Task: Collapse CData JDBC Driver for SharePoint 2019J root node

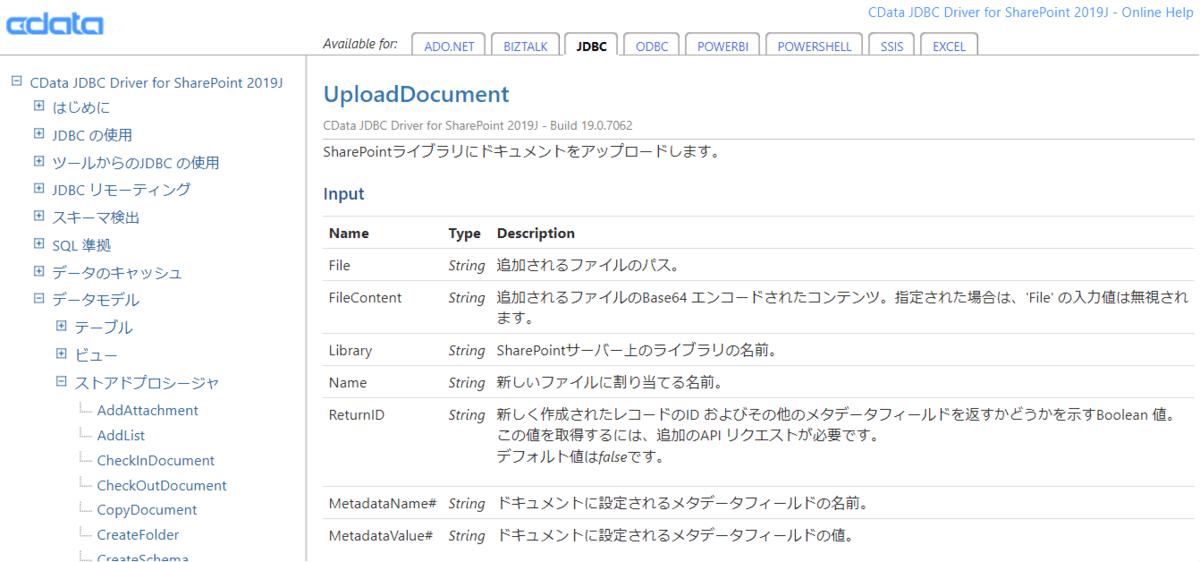Action: coord(16,82)
